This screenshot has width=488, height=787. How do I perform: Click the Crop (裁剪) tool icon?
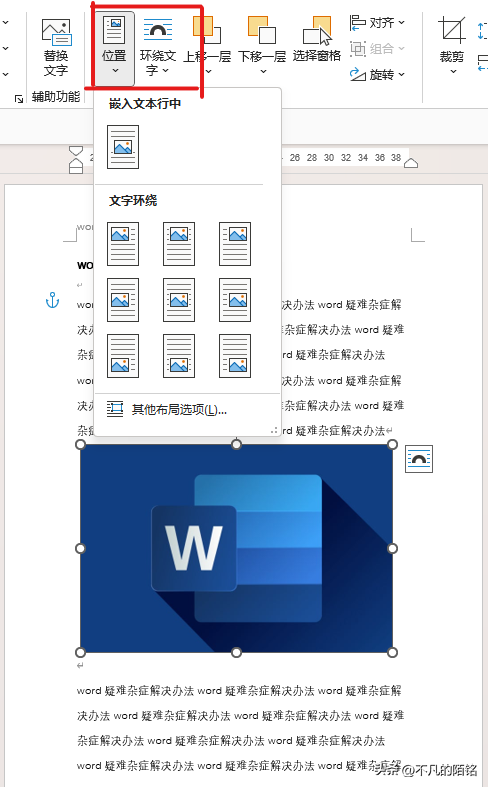[452, 30]
